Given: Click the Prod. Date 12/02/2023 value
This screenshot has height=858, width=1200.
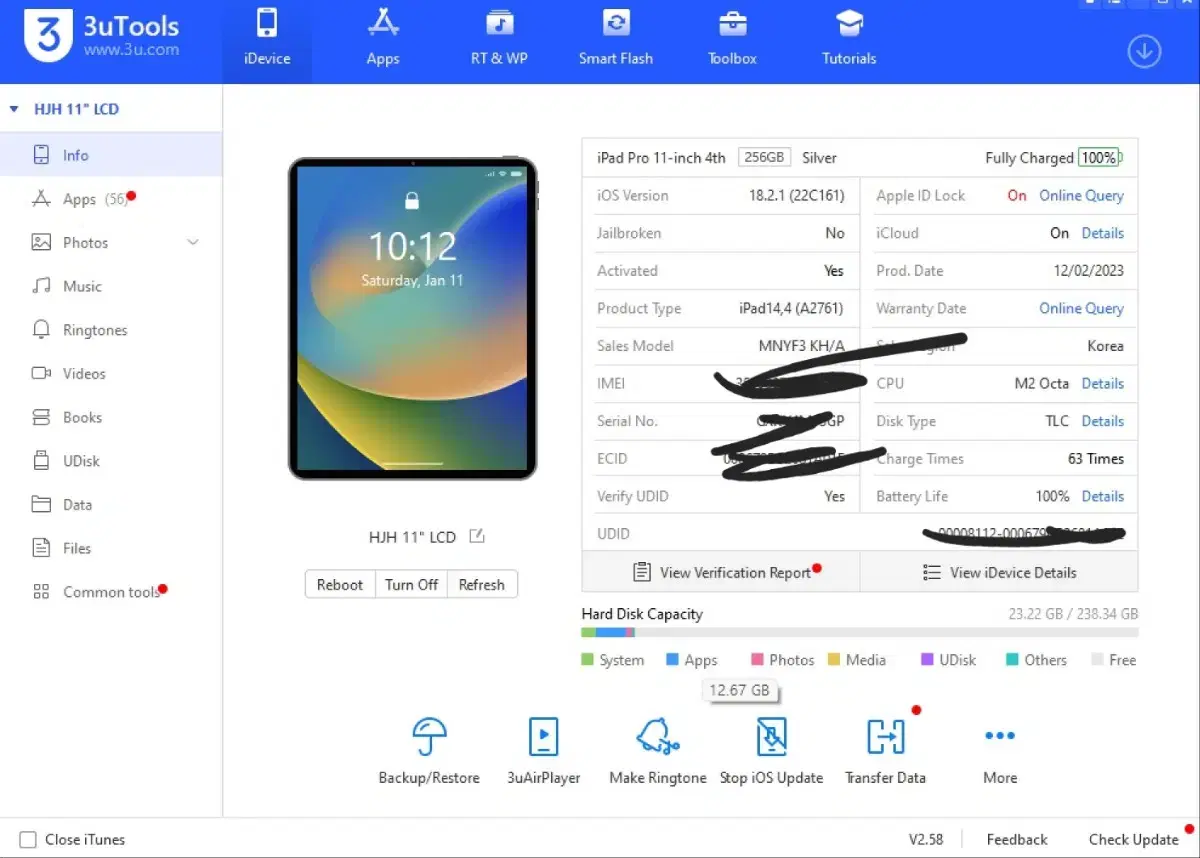Looking at the screenshot, I should (1088, 270).
